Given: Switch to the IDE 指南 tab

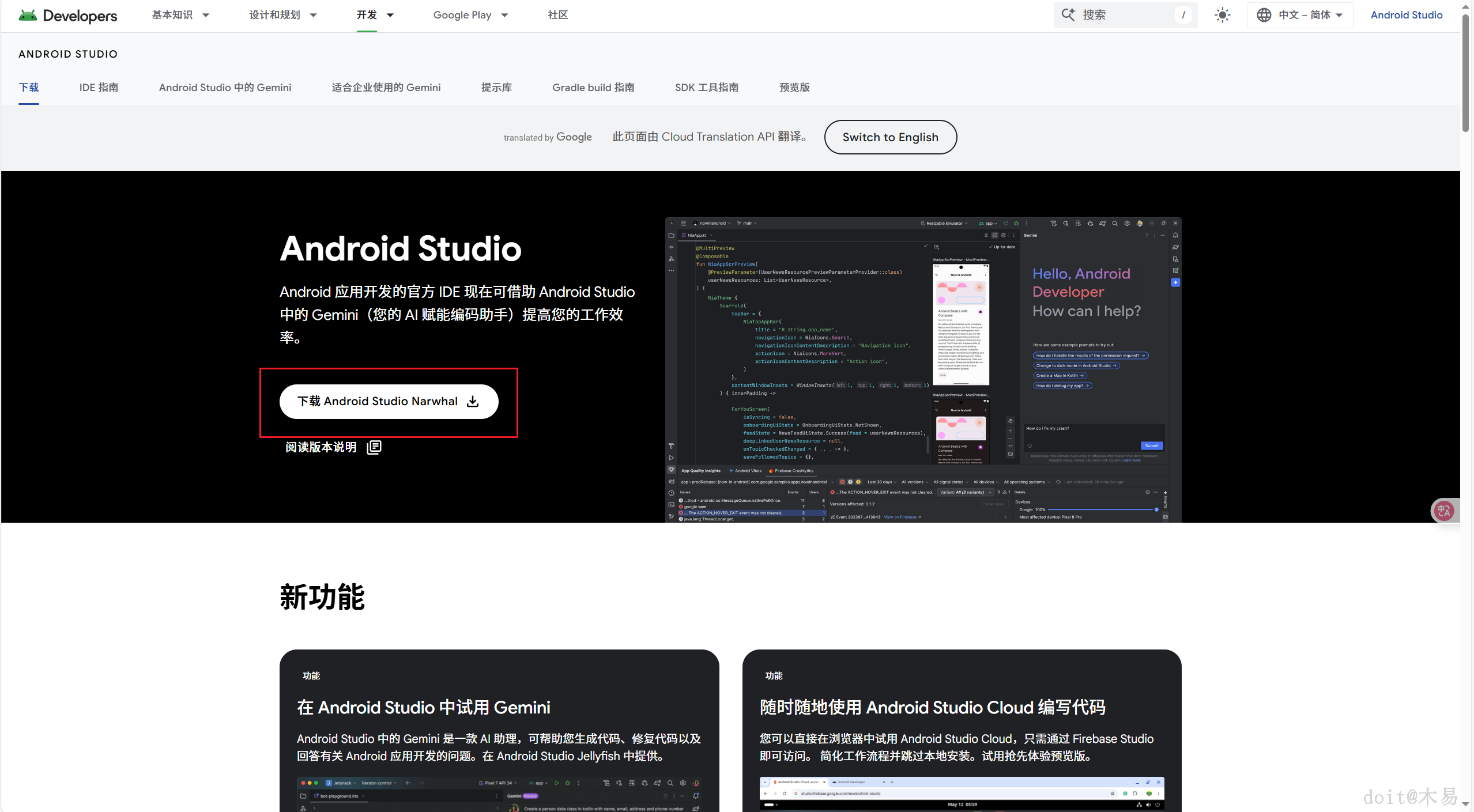Looking at the screenshot, I should (x=99, y=88).
